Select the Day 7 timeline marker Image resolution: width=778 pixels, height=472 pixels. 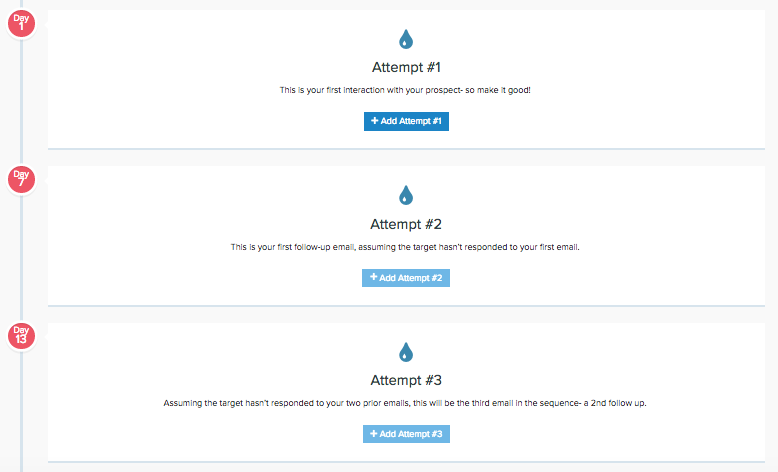click(21, 179)
